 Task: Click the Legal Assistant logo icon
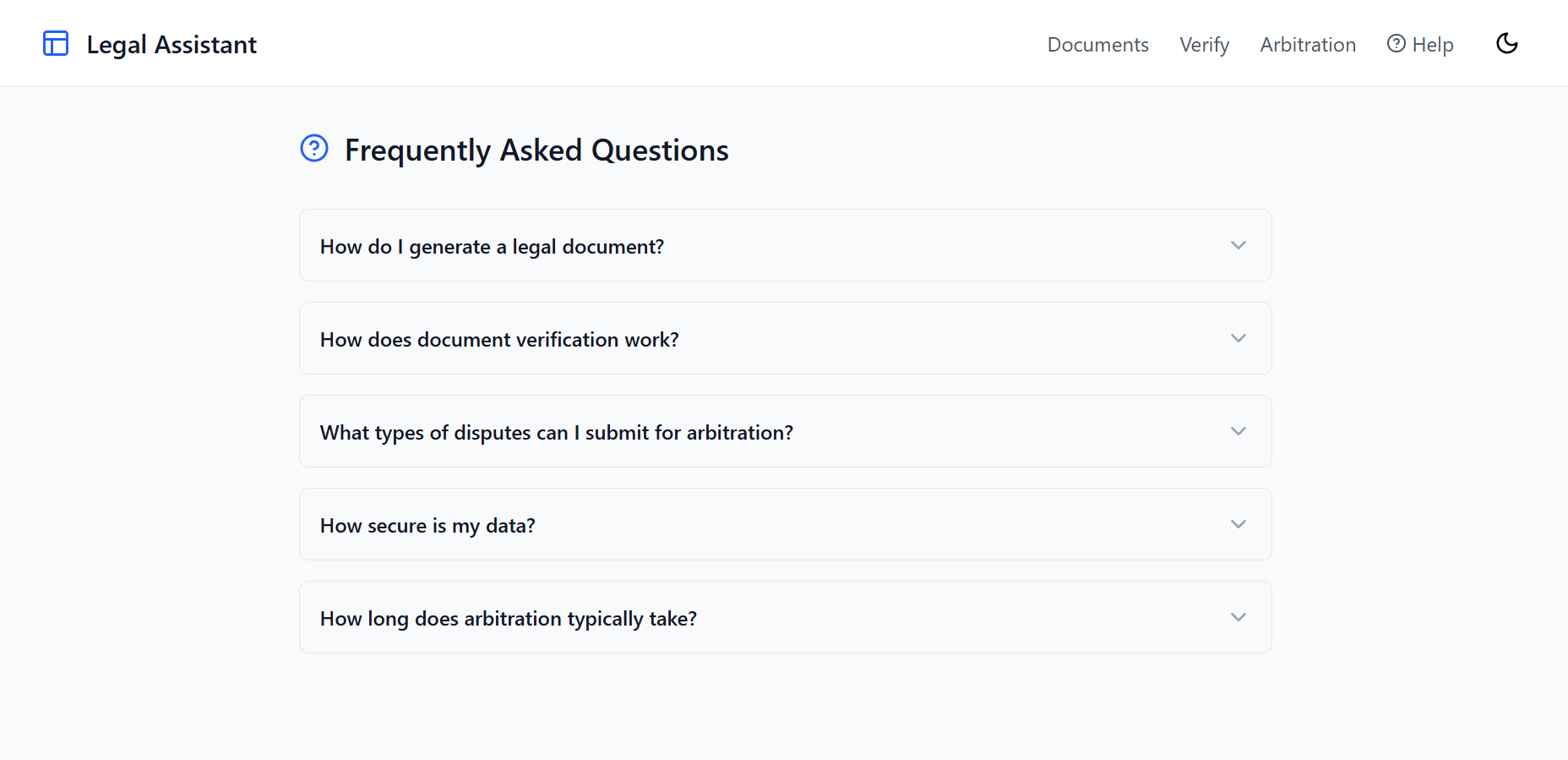[x=56, y=43]
